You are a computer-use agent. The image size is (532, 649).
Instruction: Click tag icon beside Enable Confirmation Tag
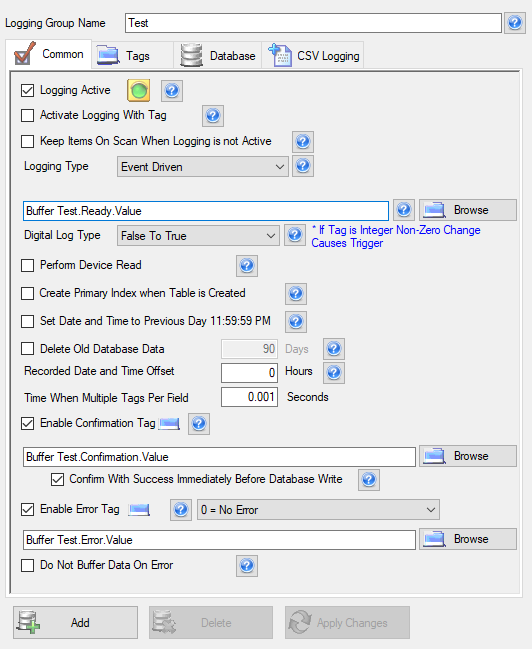pos(169,423)
